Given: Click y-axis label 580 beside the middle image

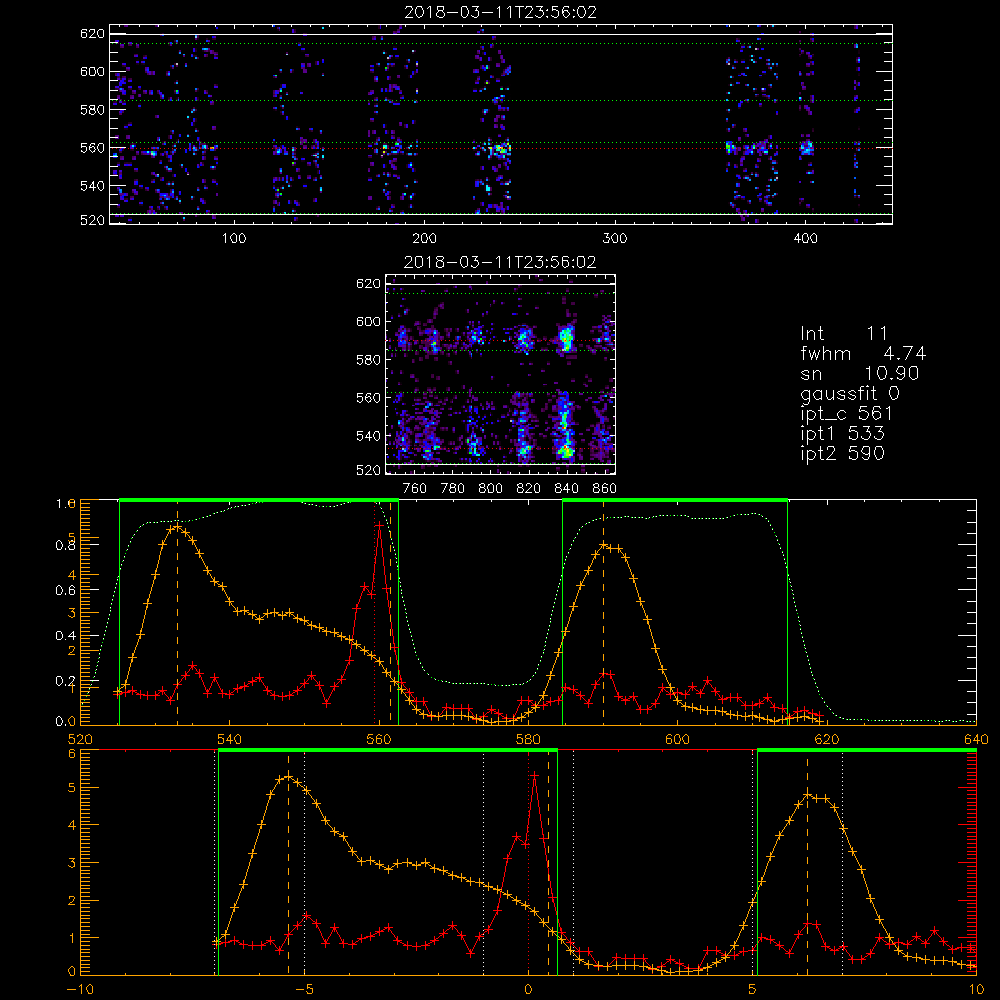Looking at the screenshot, I should 368,360.
